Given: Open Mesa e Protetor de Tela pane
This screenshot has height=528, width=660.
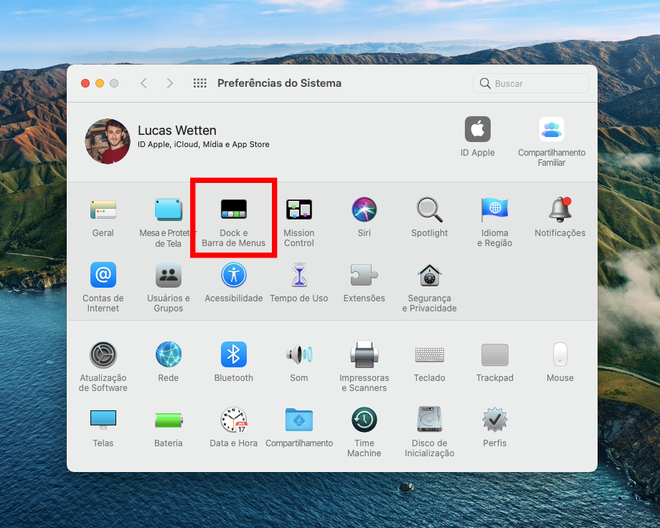Looking at the screenshot, I should 168,210.
